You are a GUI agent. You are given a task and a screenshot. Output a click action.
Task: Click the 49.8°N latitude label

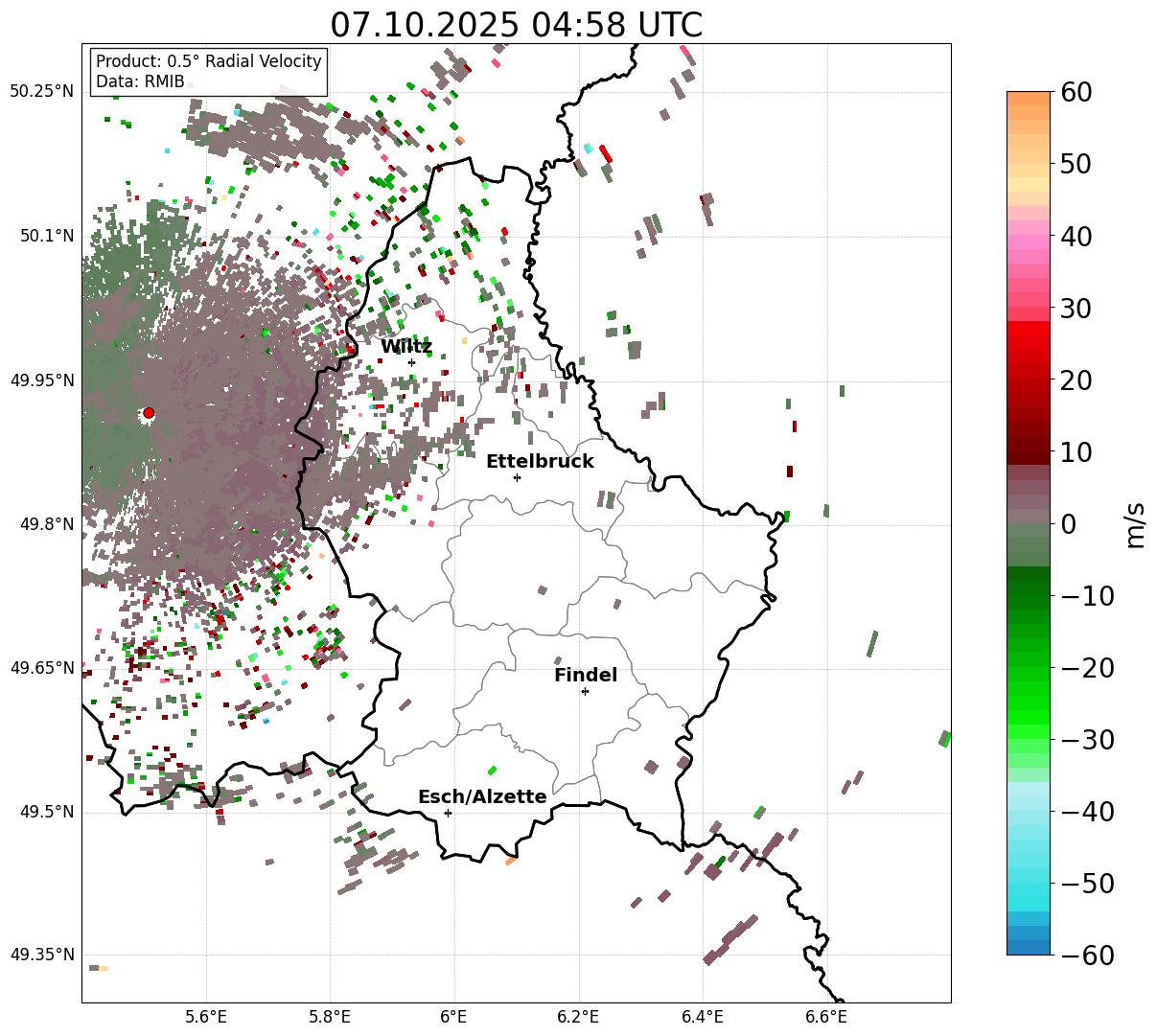click(46, 524)
